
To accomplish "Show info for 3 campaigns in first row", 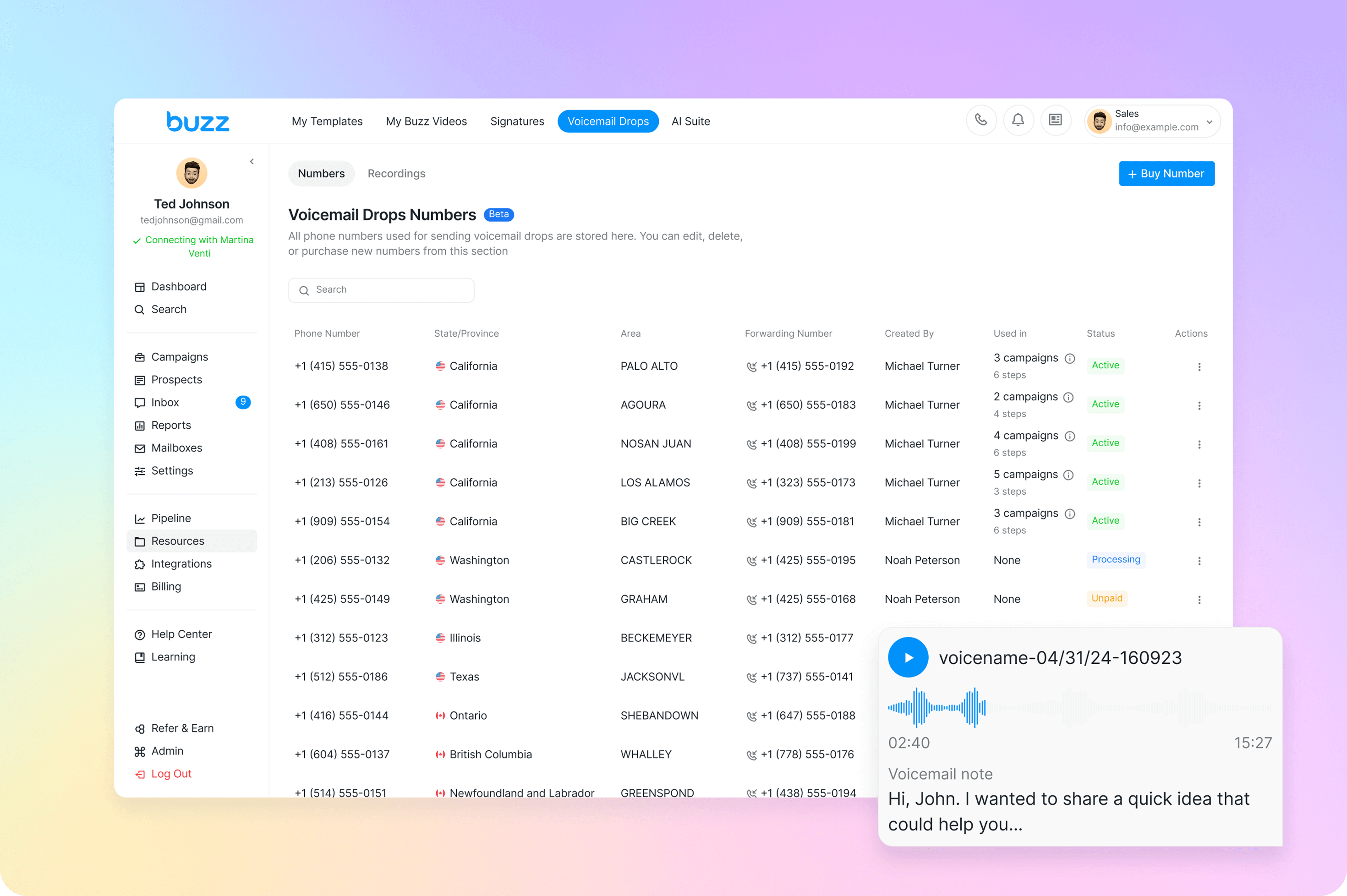I will point(1069,358).
